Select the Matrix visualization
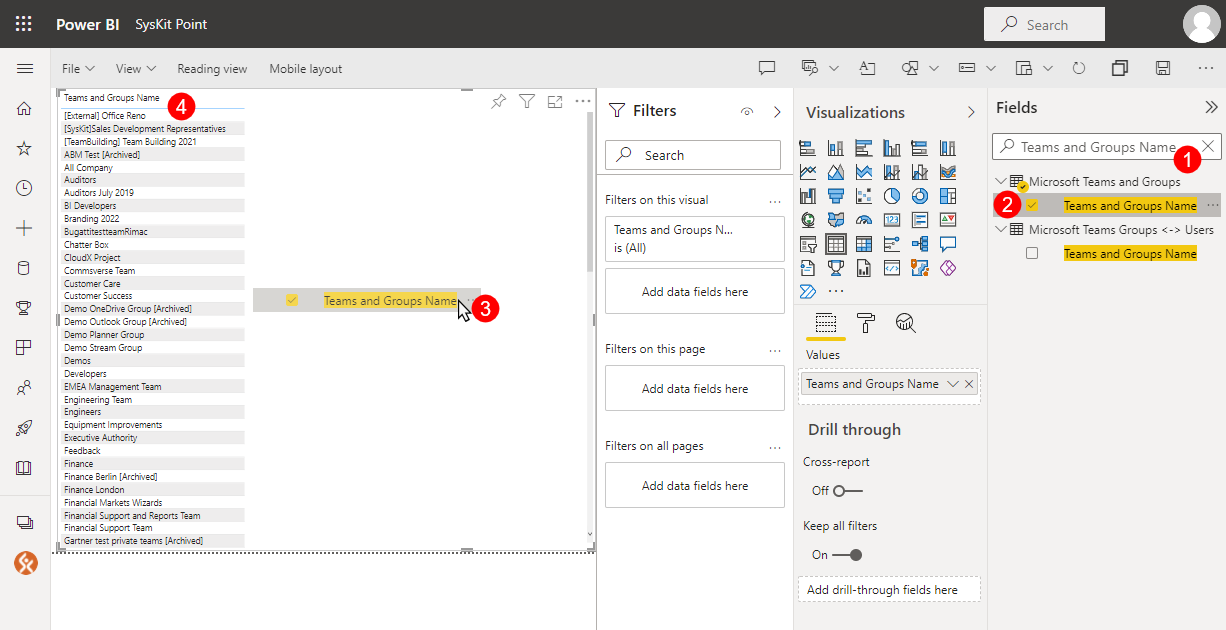Viewport: 1226px width, 630px height. tap(864, 244)
